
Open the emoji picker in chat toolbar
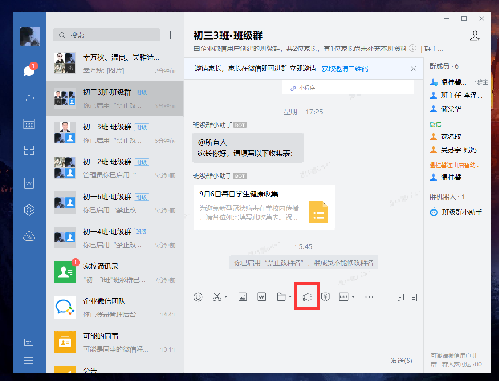[198, 297]
